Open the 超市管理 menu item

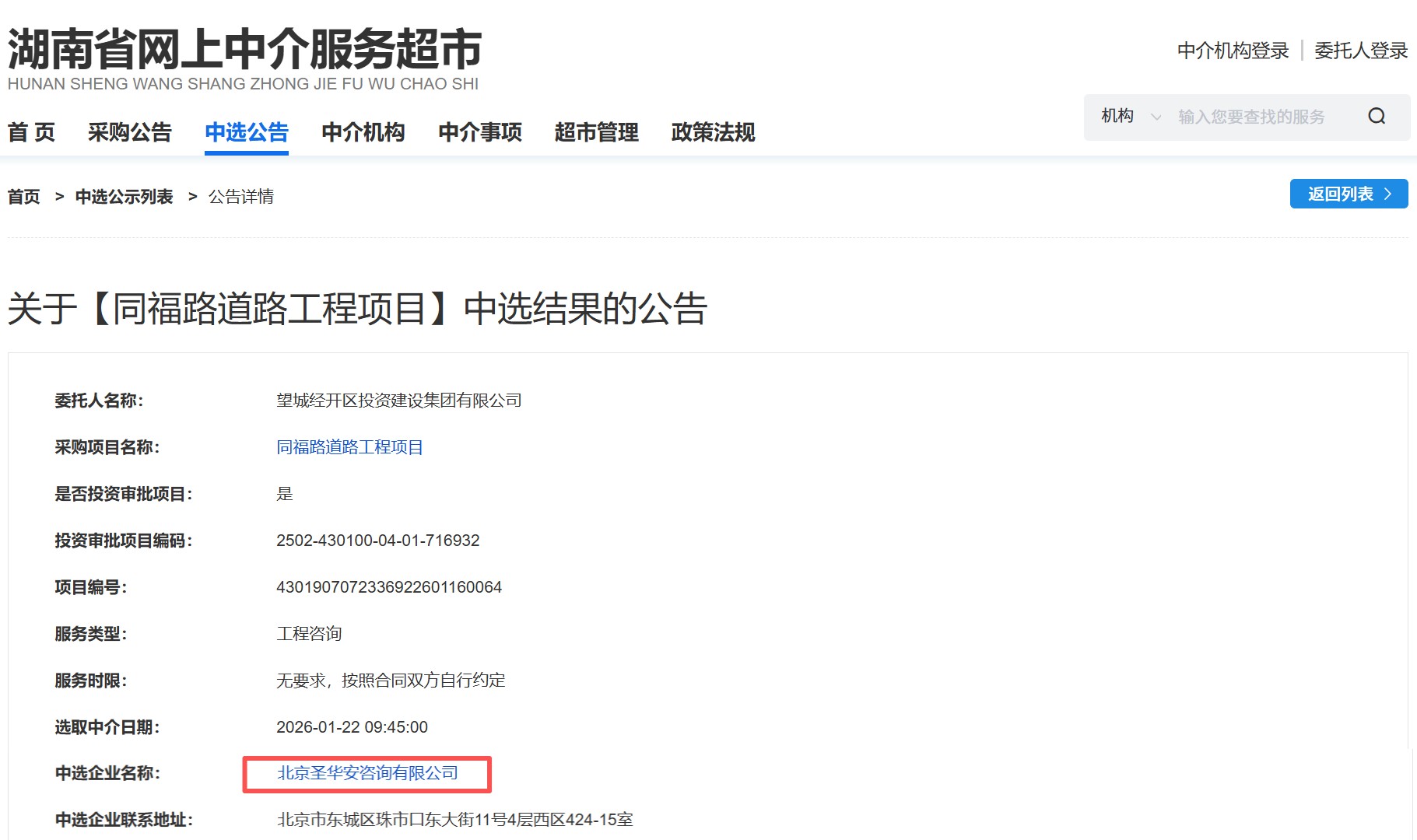[596, 132]
